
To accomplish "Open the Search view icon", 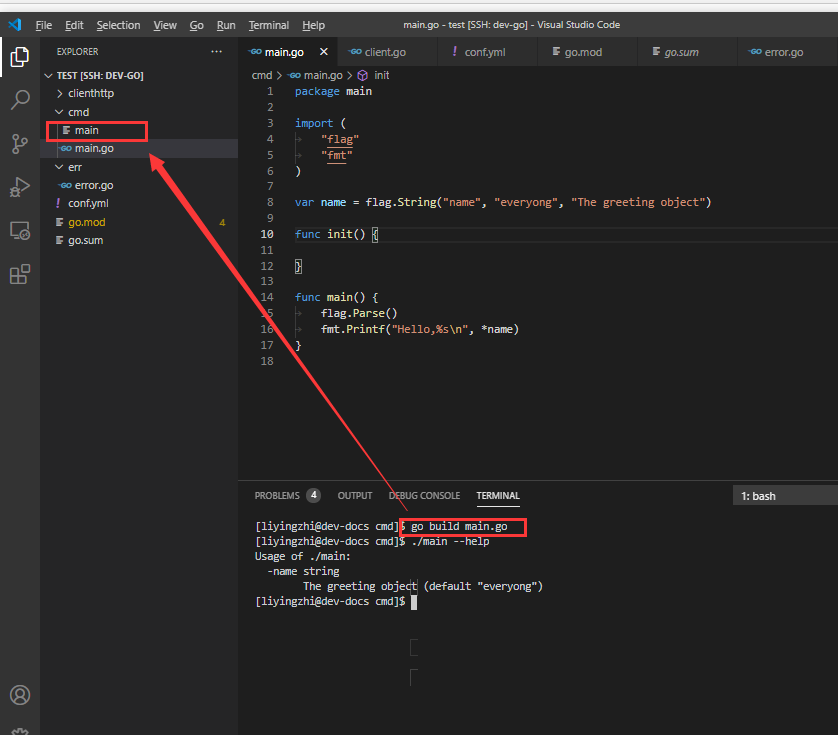I will (x=20, y=100).
